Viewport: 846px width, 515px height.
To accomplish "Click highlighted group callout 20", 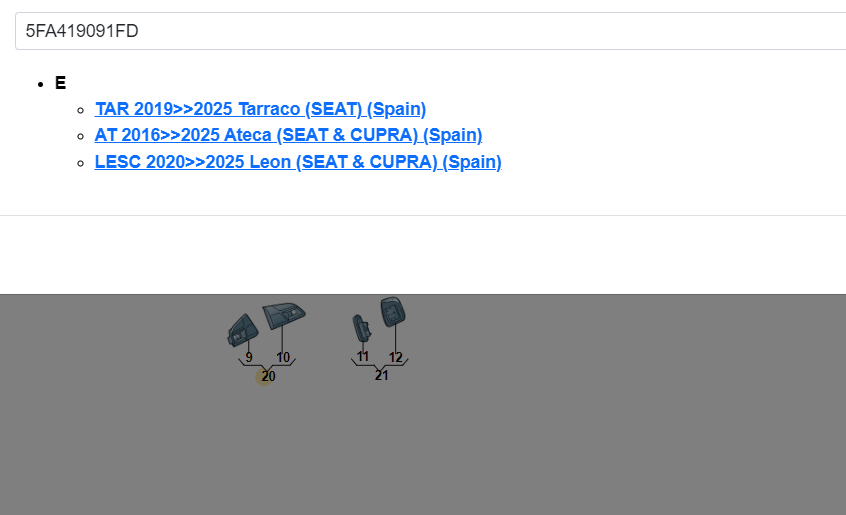I will [269, 377].
